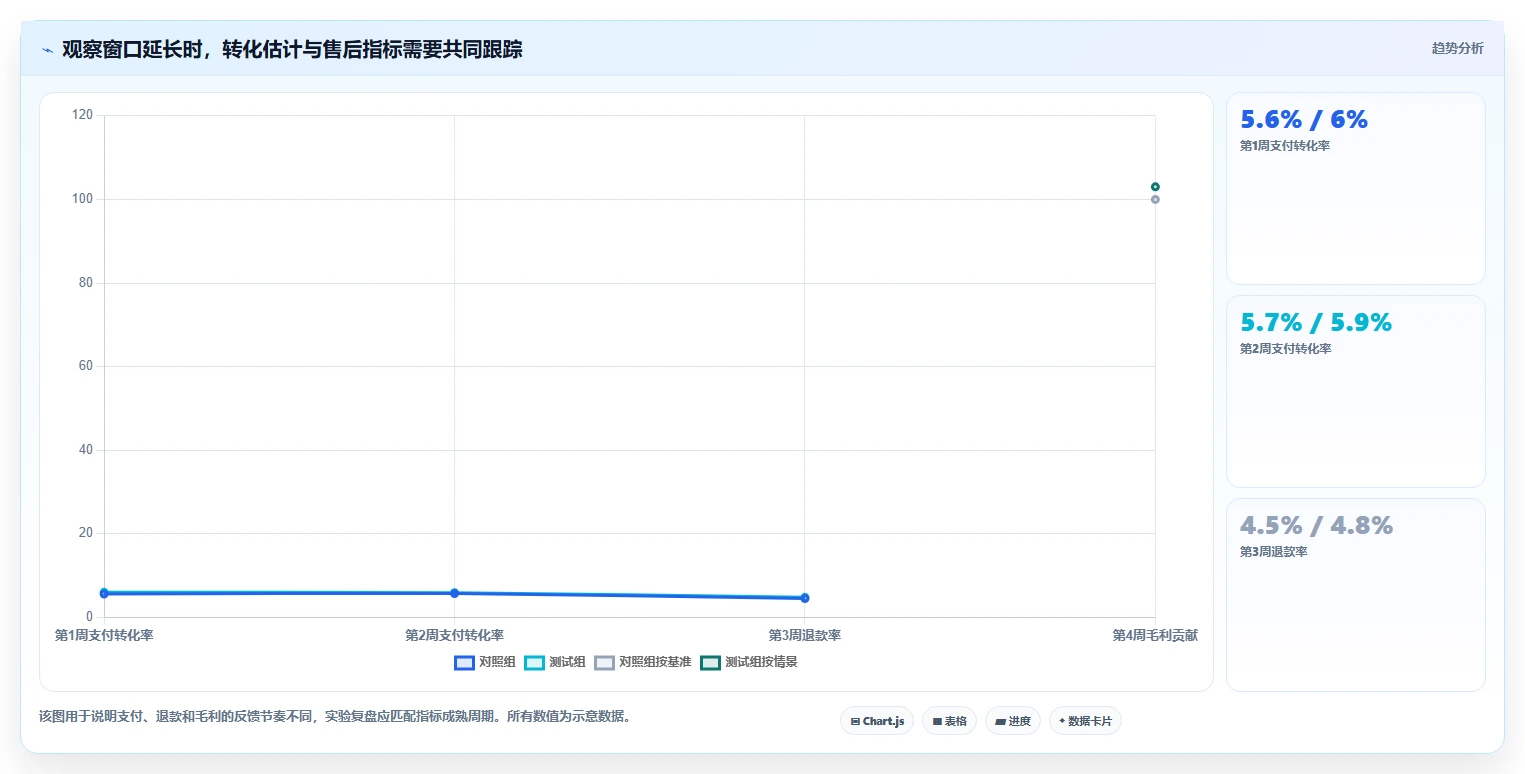Click the data point at 第1周支付转化率
This screenshot has height=774, width=1525.
pos(104,593)
